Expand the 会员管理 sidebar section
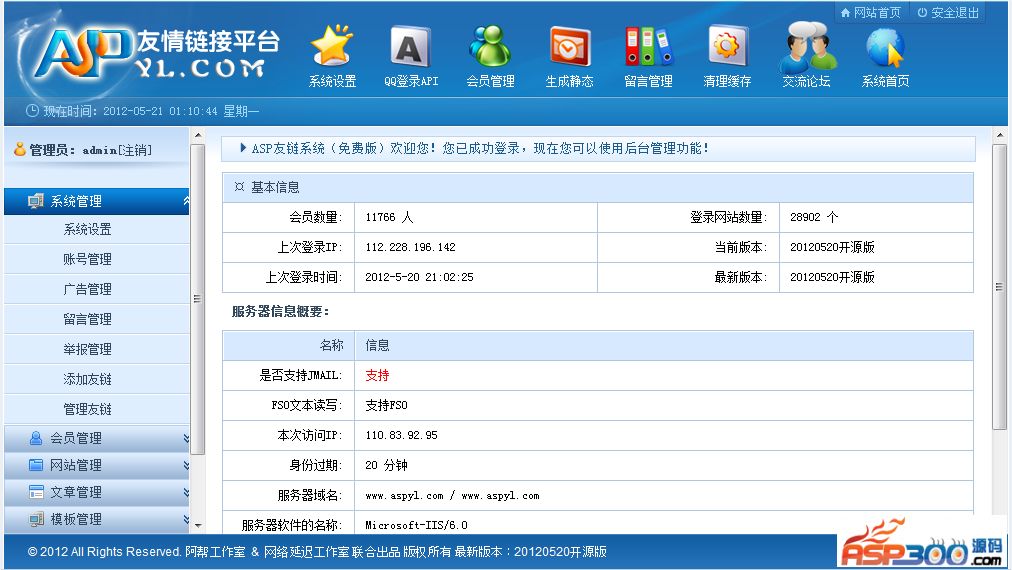 [186, 438]
